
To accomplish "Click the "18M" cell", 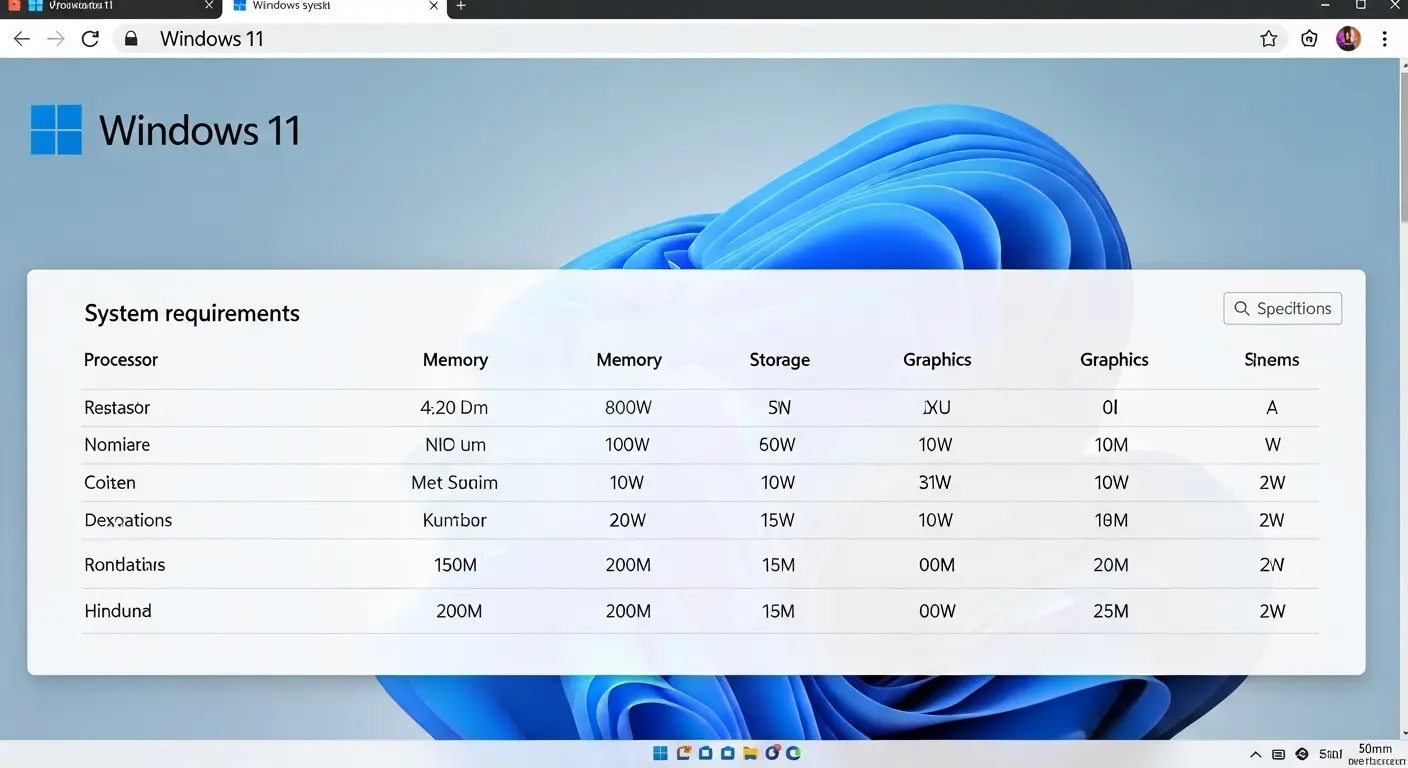I will tap(1111, 520).
